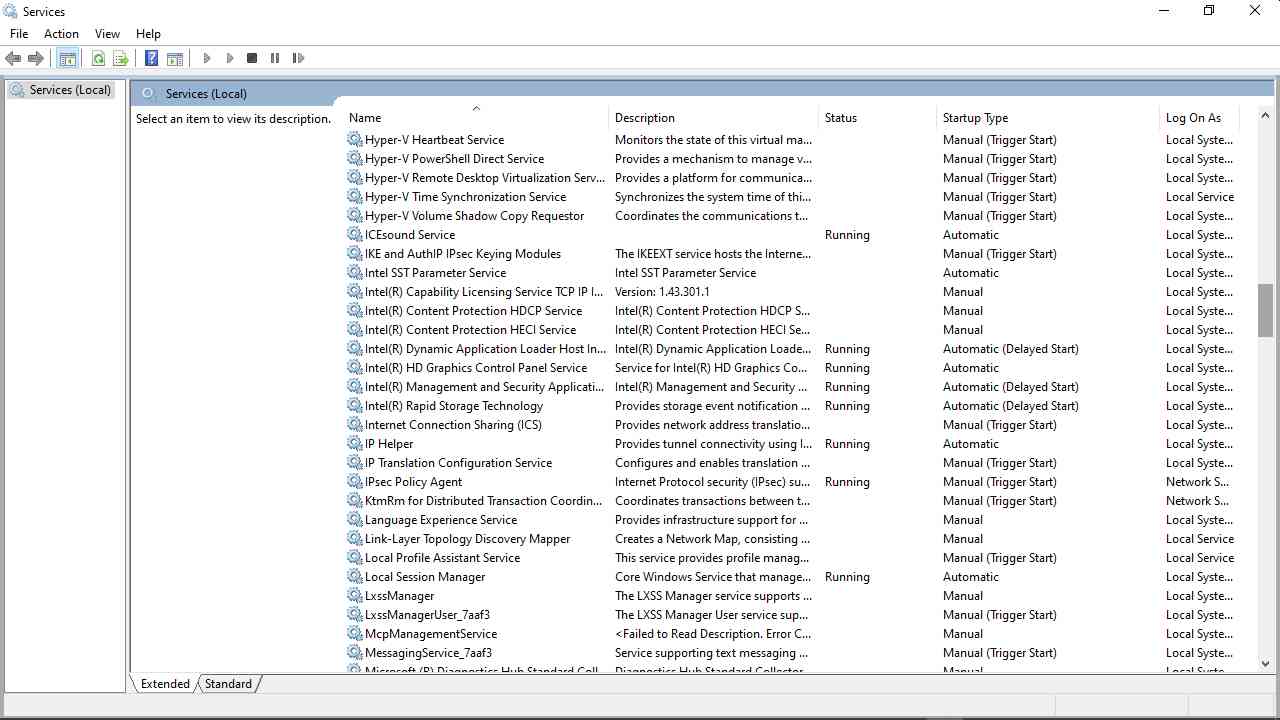Select Services (Local) in the console tree
This screenshot has width=1280, height=720.
[x=70, y=90]
